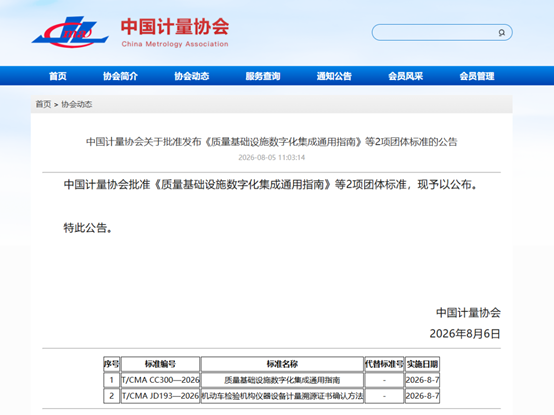Click the 协会动态 breadcrumb link
Image resolution: width=554 pixels, height=415 pixels.
pyautogui.click(x=77, y=104)
